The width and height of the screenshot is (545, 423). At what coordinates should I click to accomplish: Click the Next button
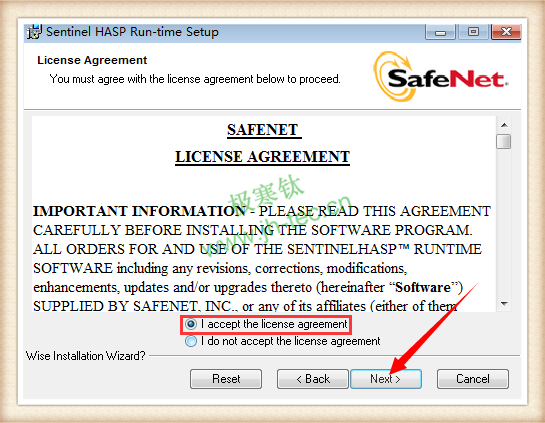click(x=386, y=379)
